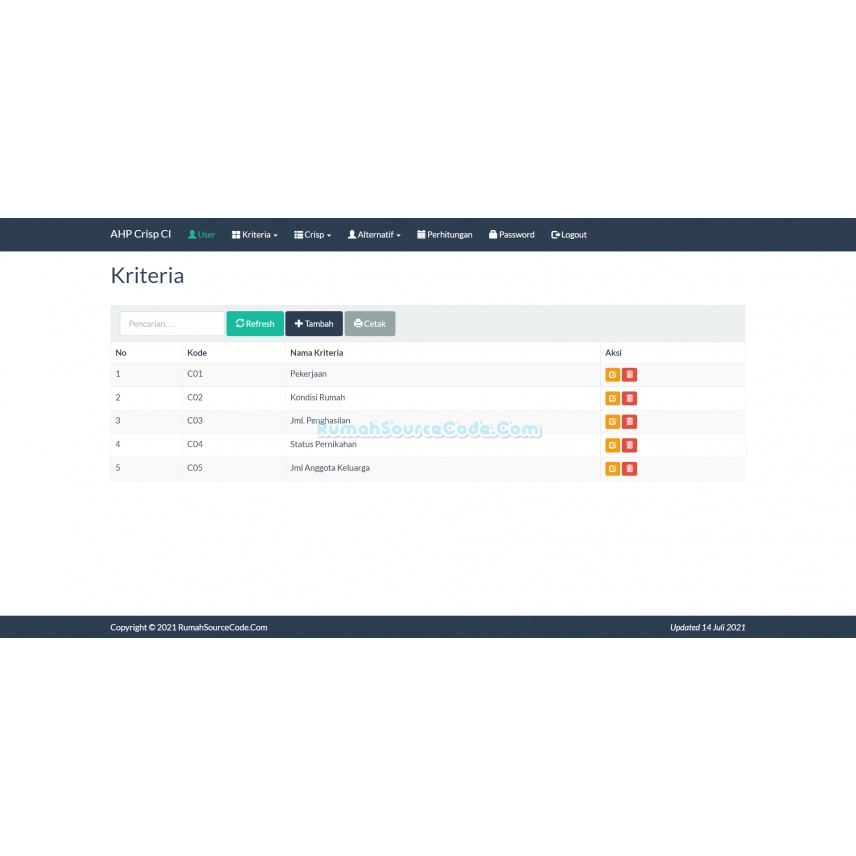Click the Copyright 2021 RumahSourceCode.Com footer text
Screen dimensions: 856x856
pos(189,627)
